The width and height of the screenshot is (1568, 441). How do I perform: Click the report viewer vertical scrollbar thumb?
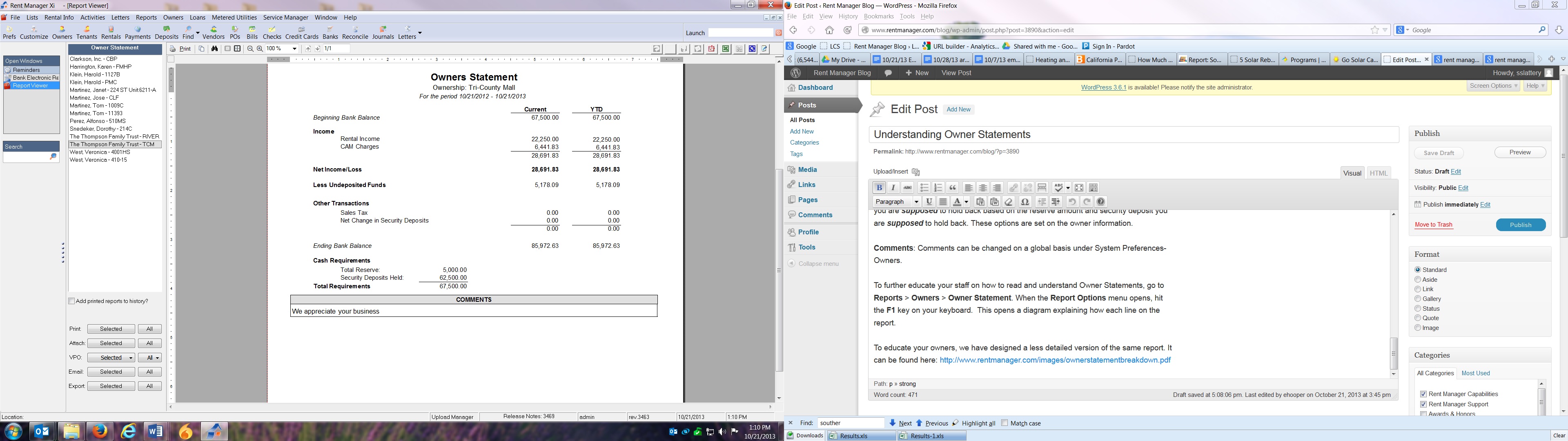coord(779,270)
